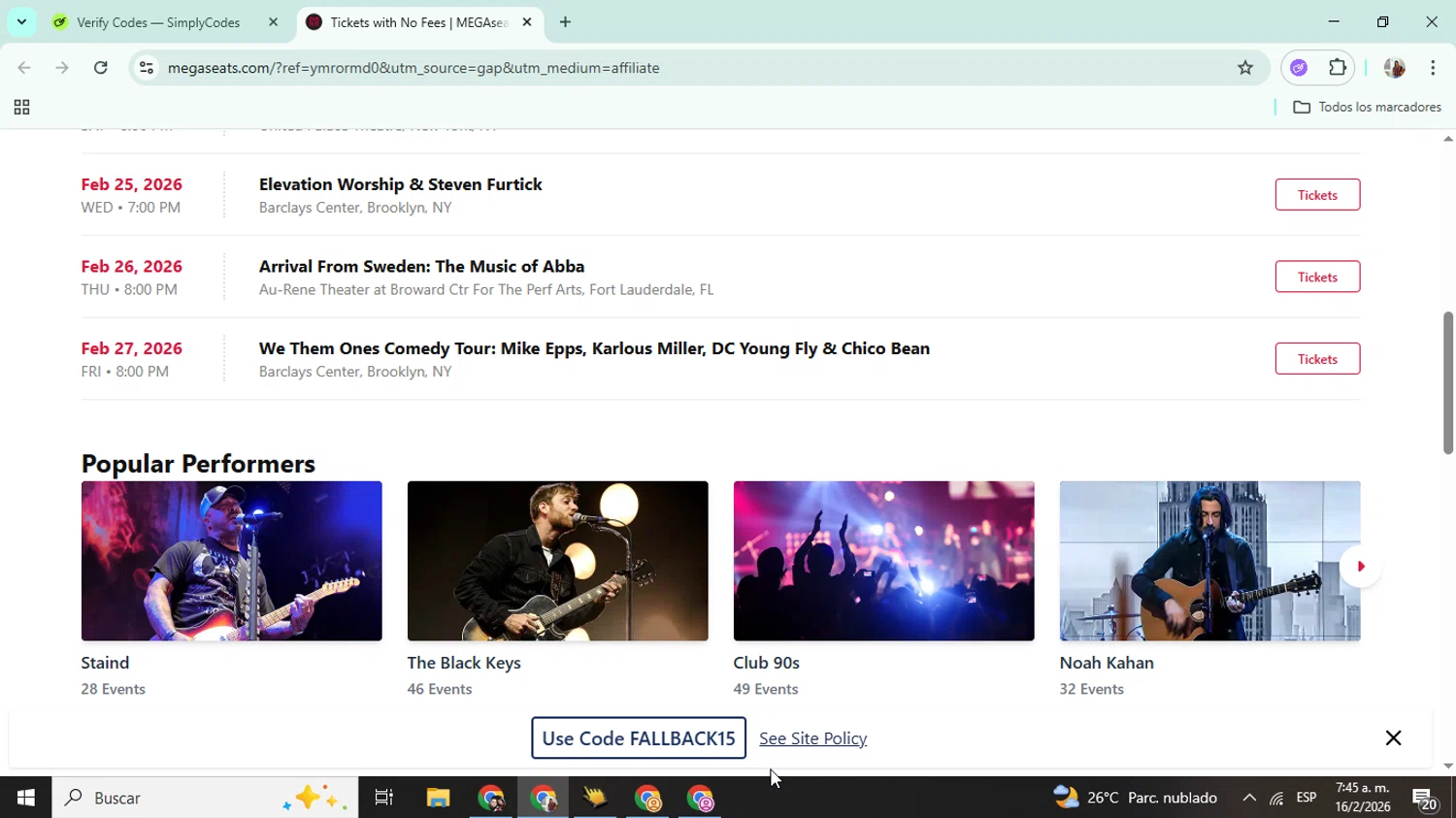Show hidden system tray icons

coord(1249,798)
